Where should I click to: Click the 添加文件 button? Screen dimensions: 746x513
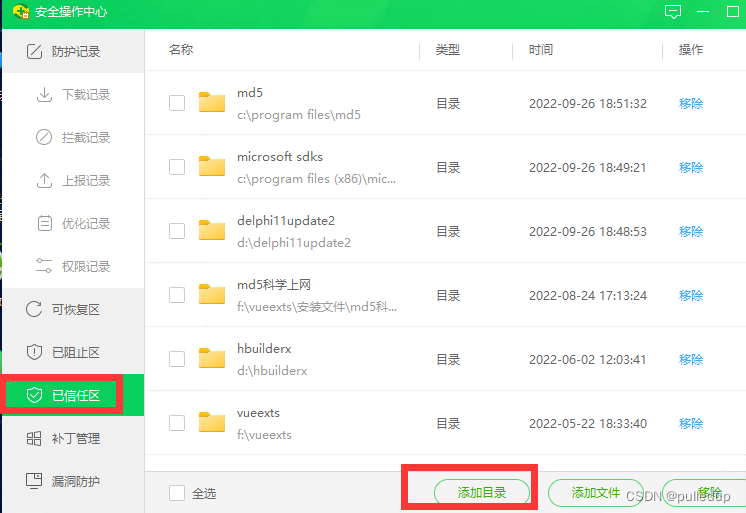click(596, 493)
